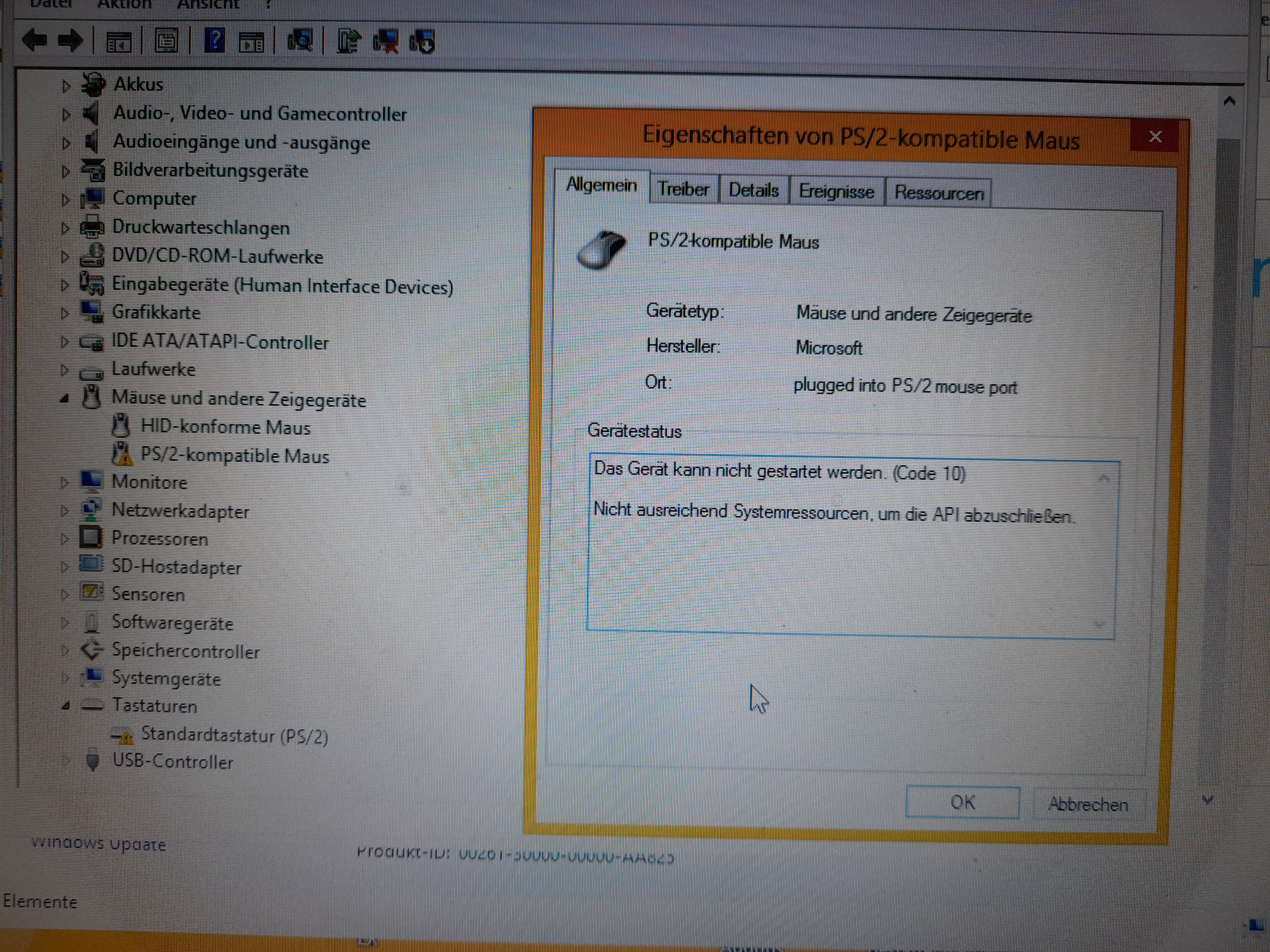Collapse Mäuse und andere Zeigegeräte node
This screenshot has height=952, width=1270.
pyautogui.click(x=64, y=398)
